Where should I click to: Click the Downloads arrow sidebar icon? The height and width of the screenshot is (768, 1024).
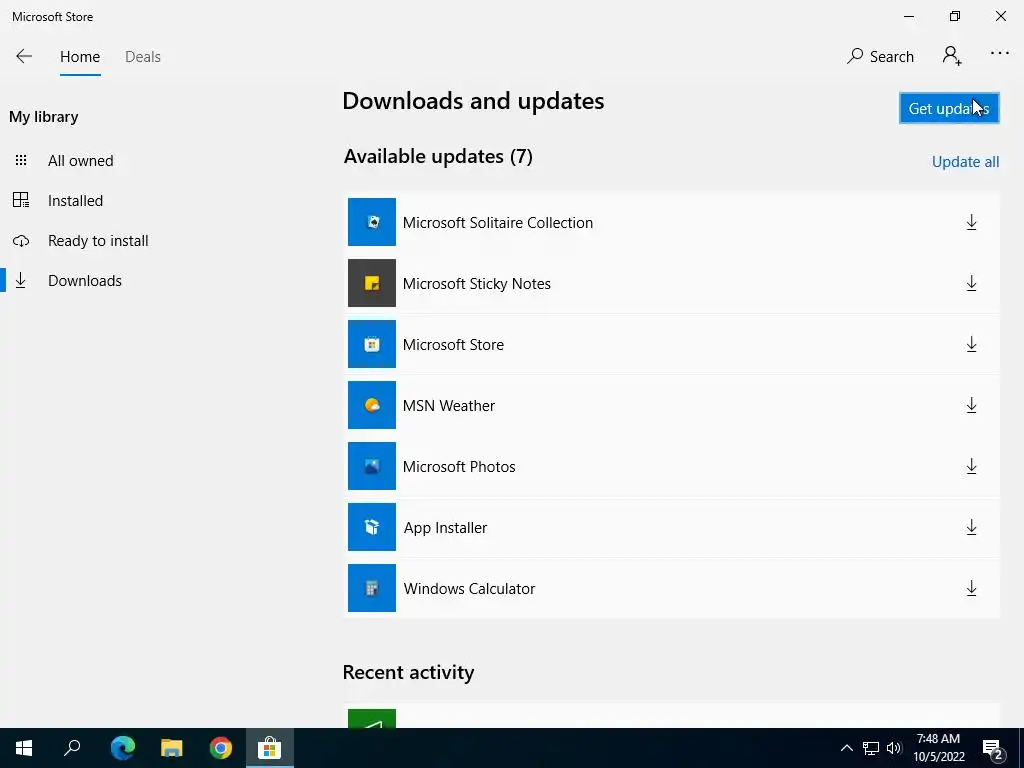point(21,280)
